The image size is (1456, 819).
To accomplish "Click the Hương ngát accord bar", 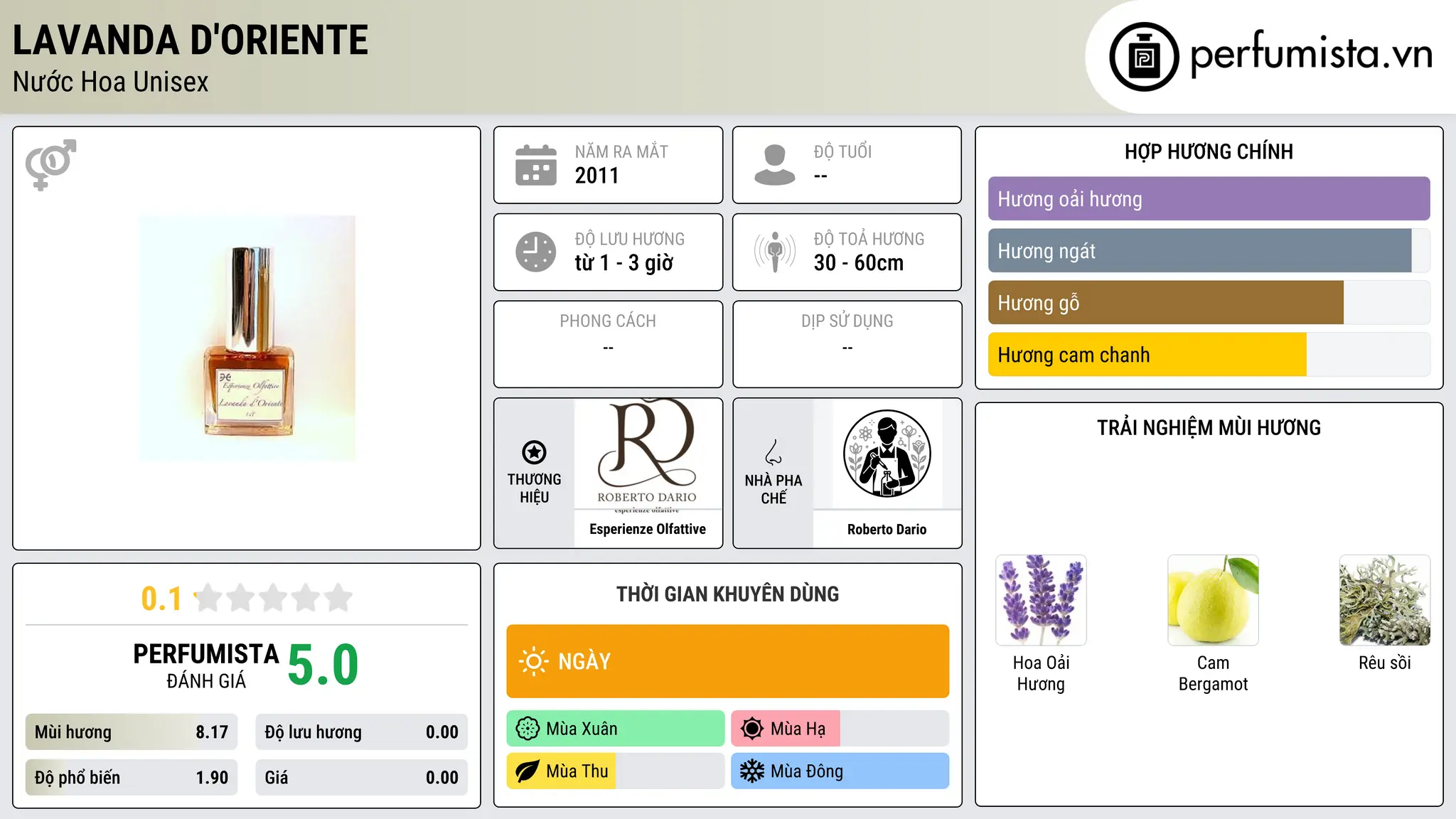I will (x=1209, y=251).
